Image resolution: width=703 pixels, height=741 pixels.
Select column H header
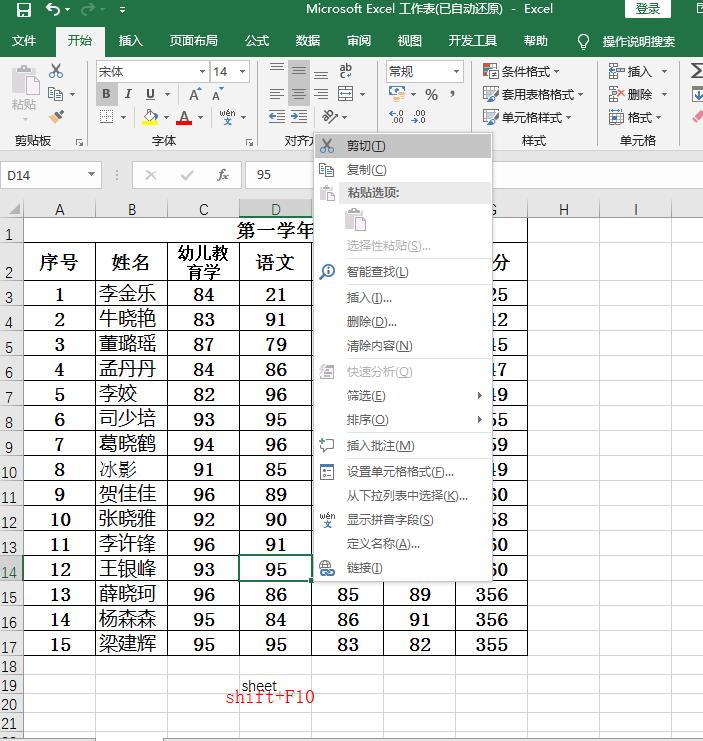pos(563,209)
